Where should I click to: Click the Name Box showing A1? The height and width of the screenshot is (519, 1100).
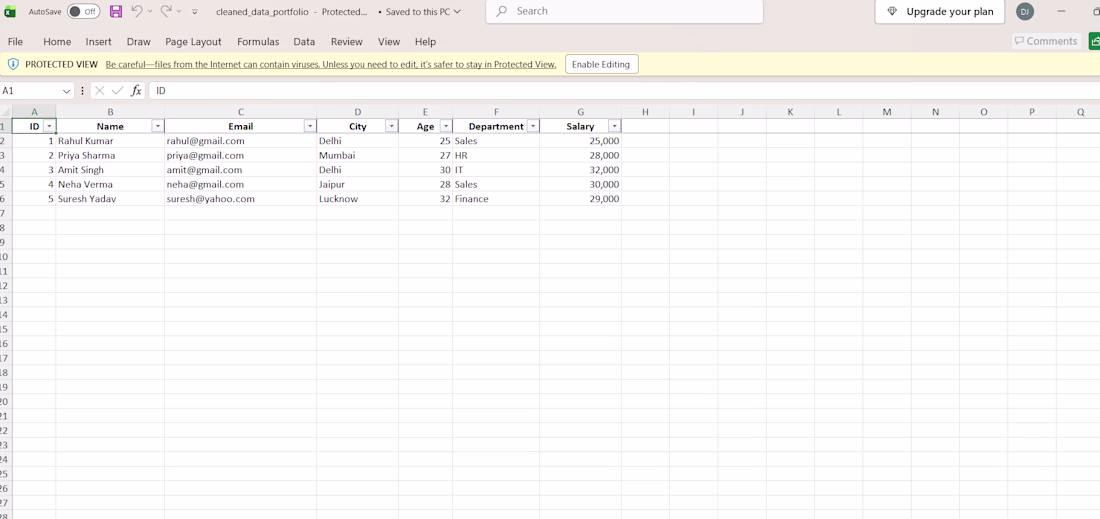pyautogui.click(x=32, y=90)
